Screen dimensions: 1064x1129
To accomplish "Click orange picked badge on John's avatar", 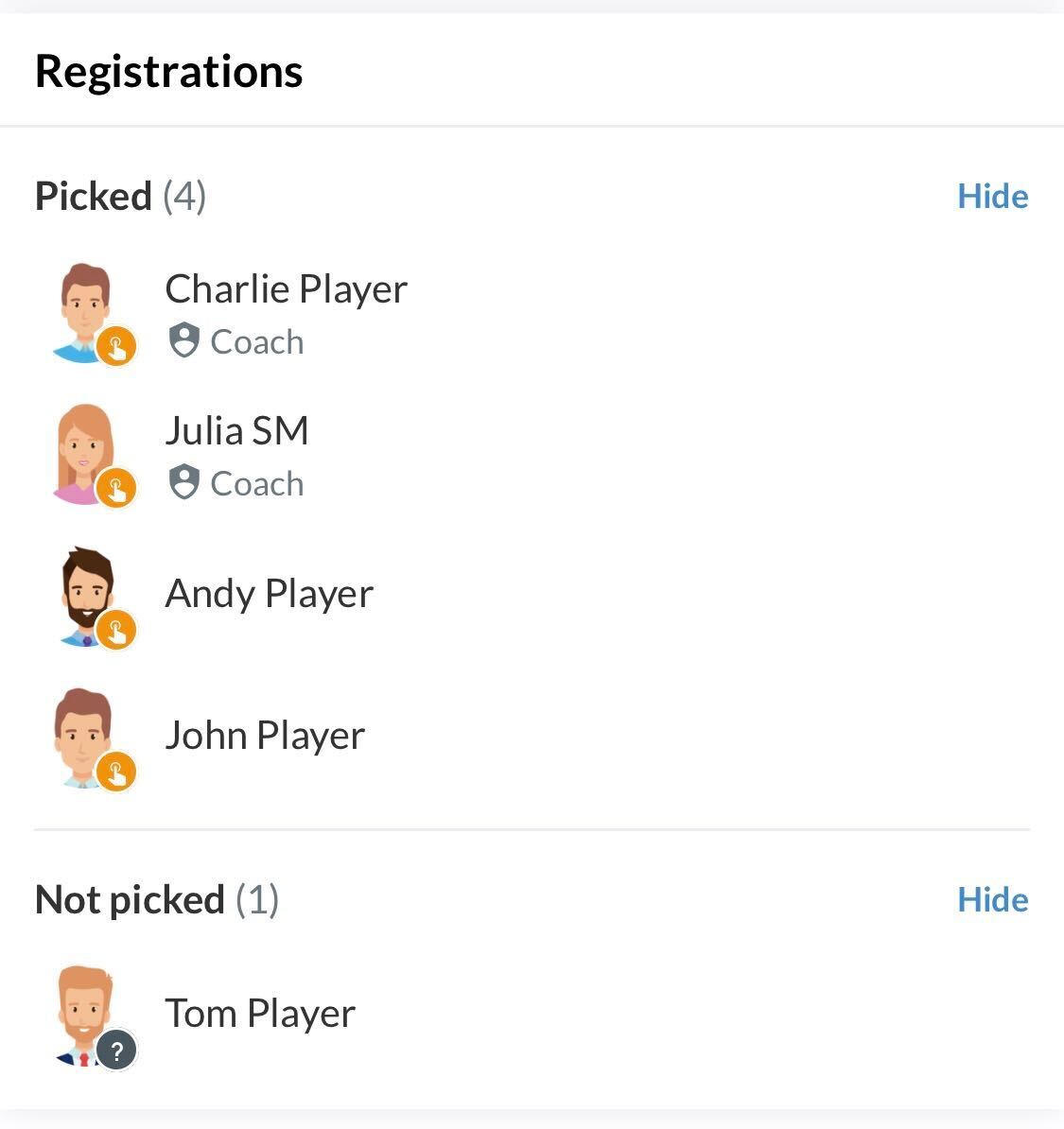I will pos(116,772).
